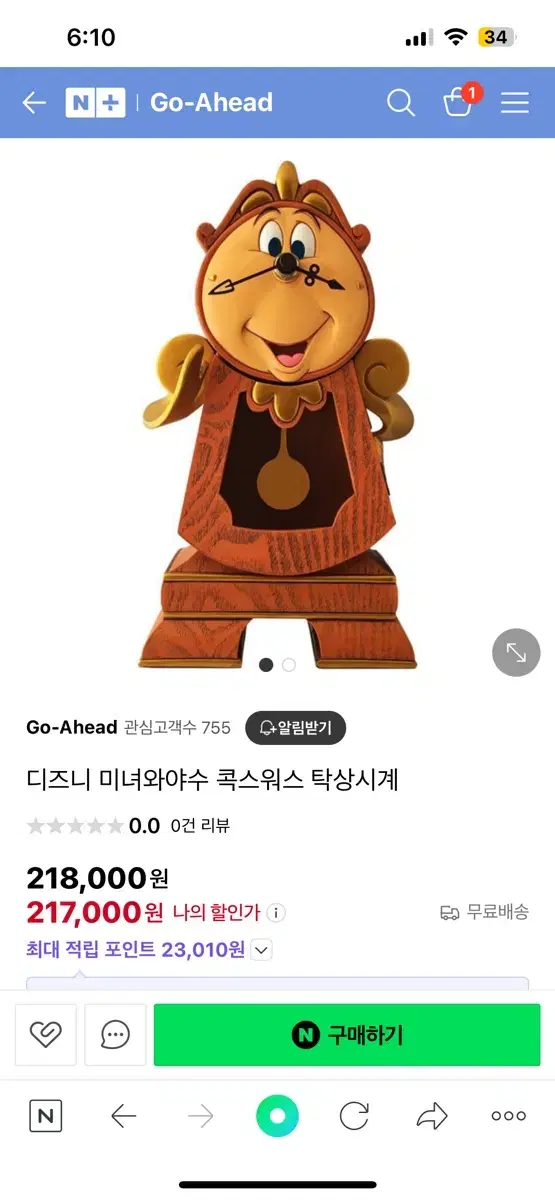555x1200 pixels.
Task: Open the shopping cart with badge
Action: 460,100
